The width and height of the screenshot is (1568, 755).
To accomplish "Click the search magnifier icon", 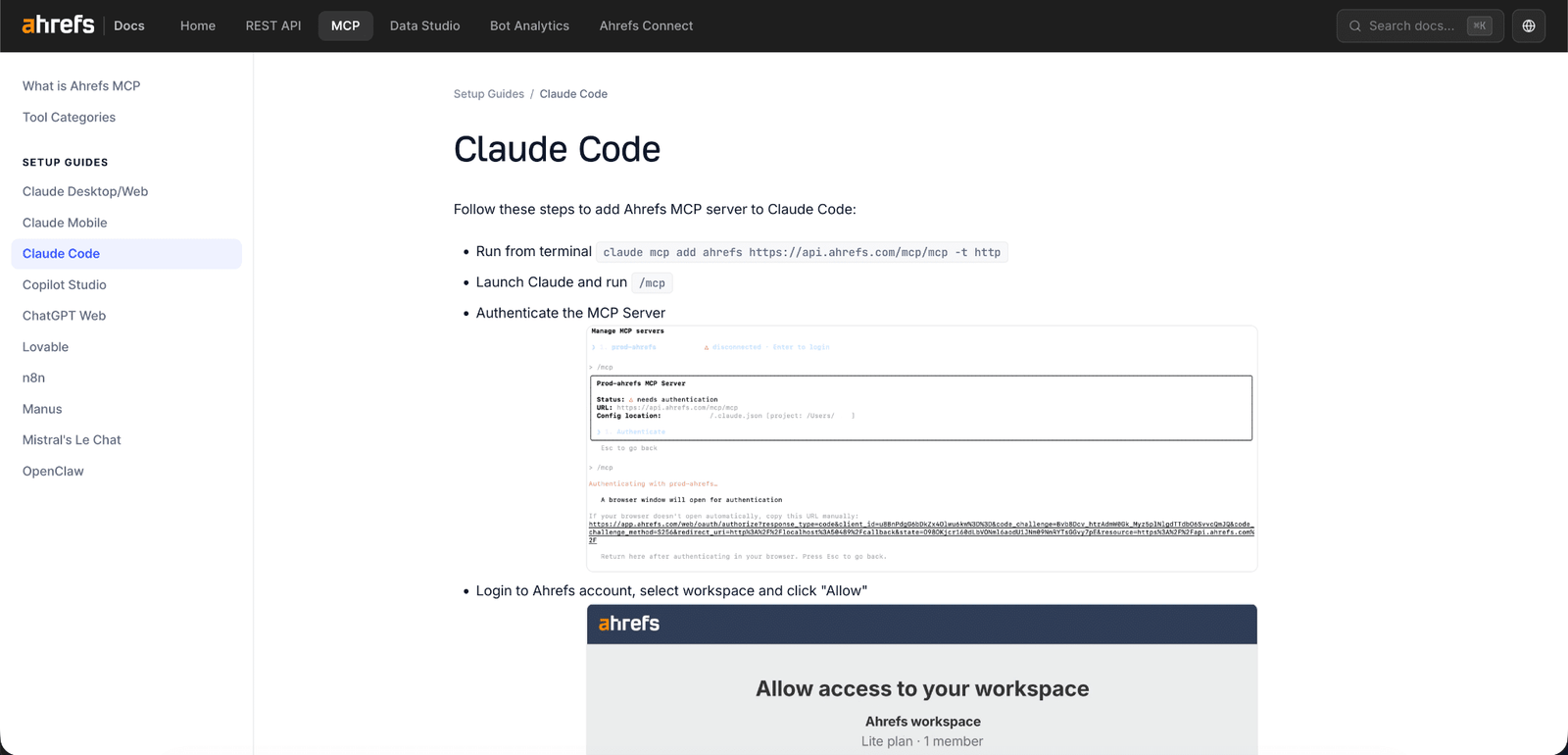I will [x=1355, y=25].
